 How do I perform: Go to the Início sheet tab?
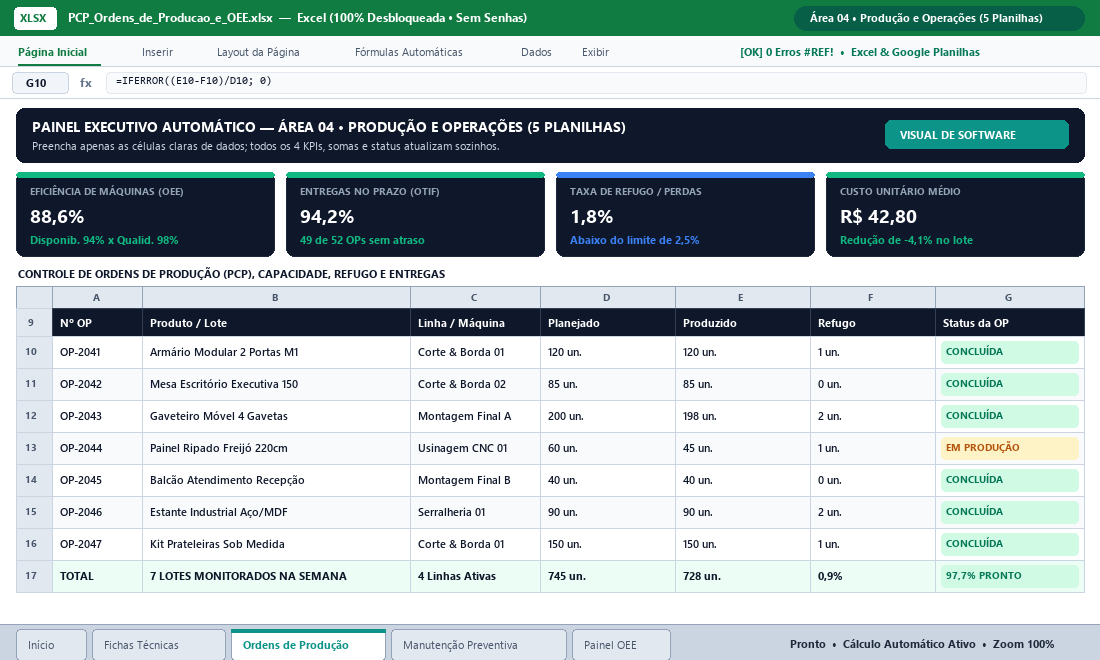(51, 645)
